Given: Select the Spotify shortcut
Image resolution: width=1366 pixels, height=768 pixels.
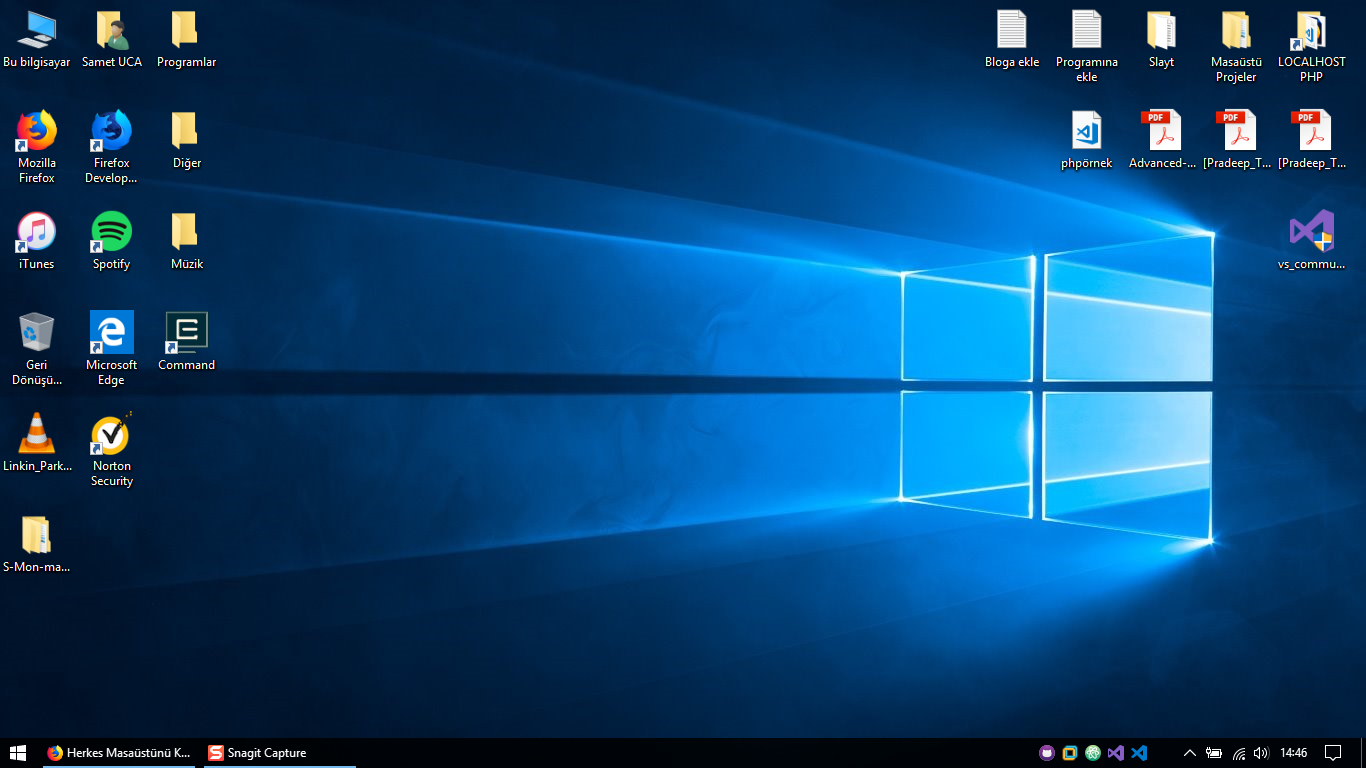Looking at the screenshot, I should tap(112, 240).
